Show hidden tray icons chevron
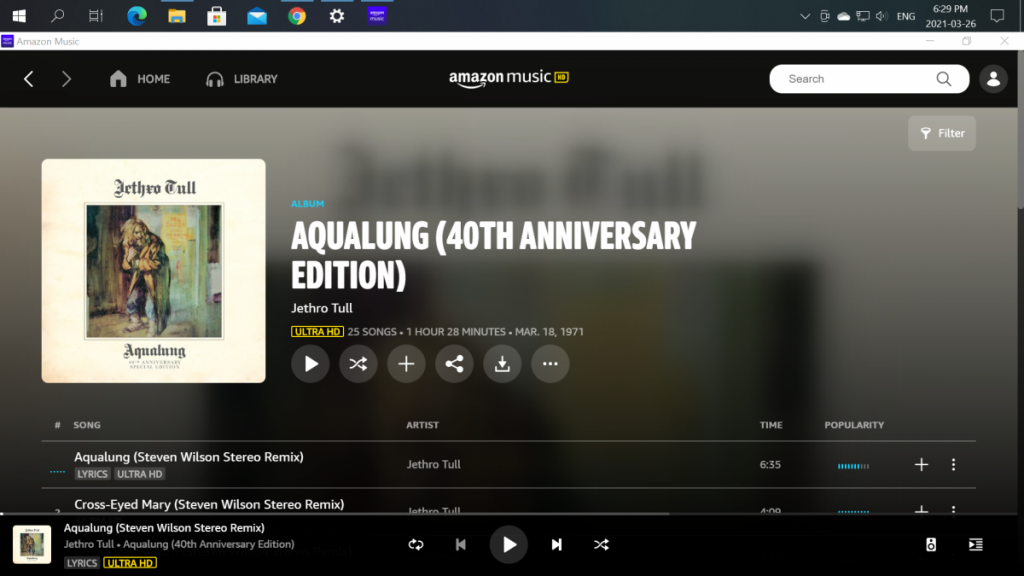The height and width of the screenshot is (576, 1024). [805, 16]
